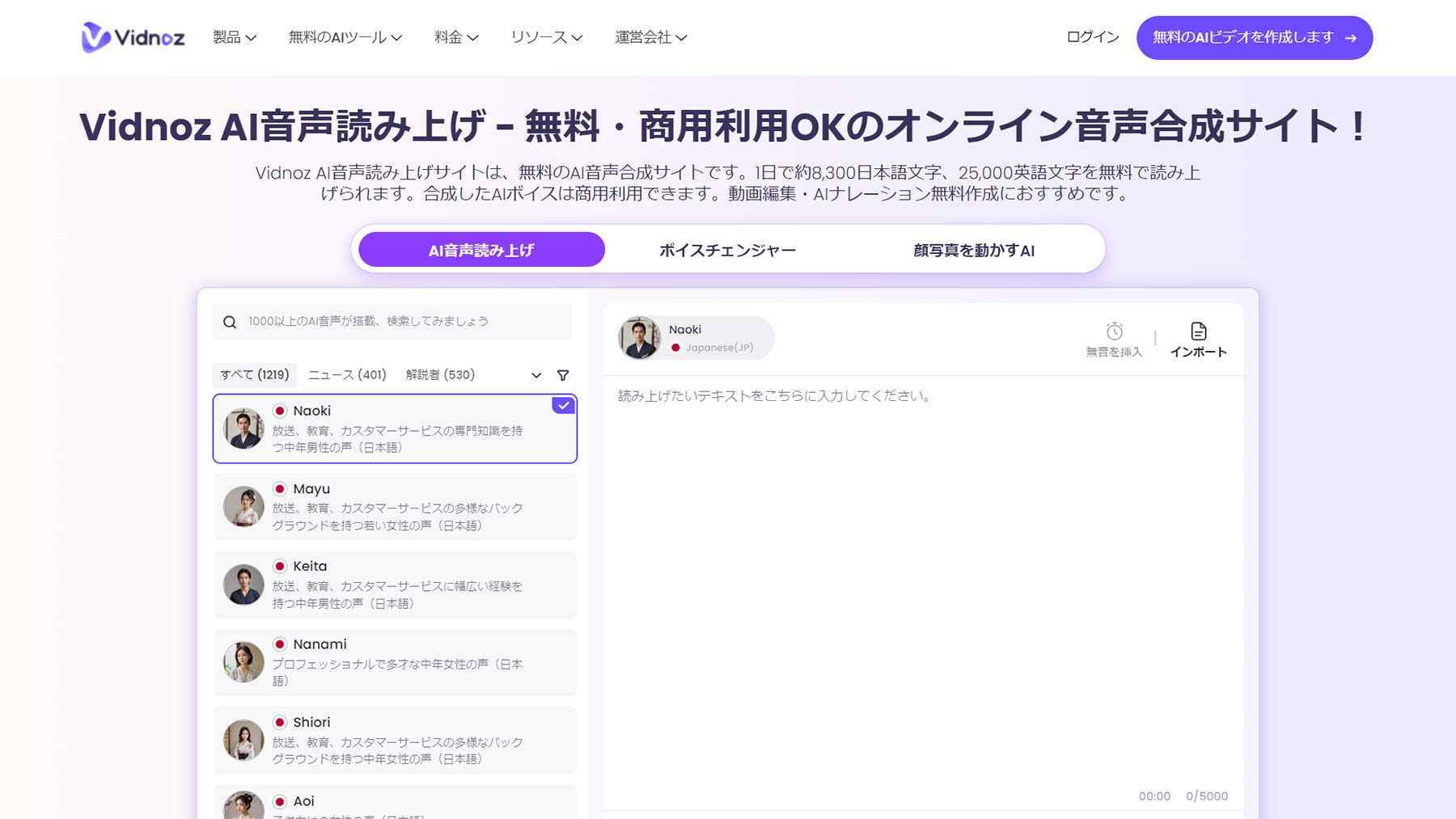Select the Shiori voice name
The width and height of the screenshot is (1456, 819).
(311, 723)
